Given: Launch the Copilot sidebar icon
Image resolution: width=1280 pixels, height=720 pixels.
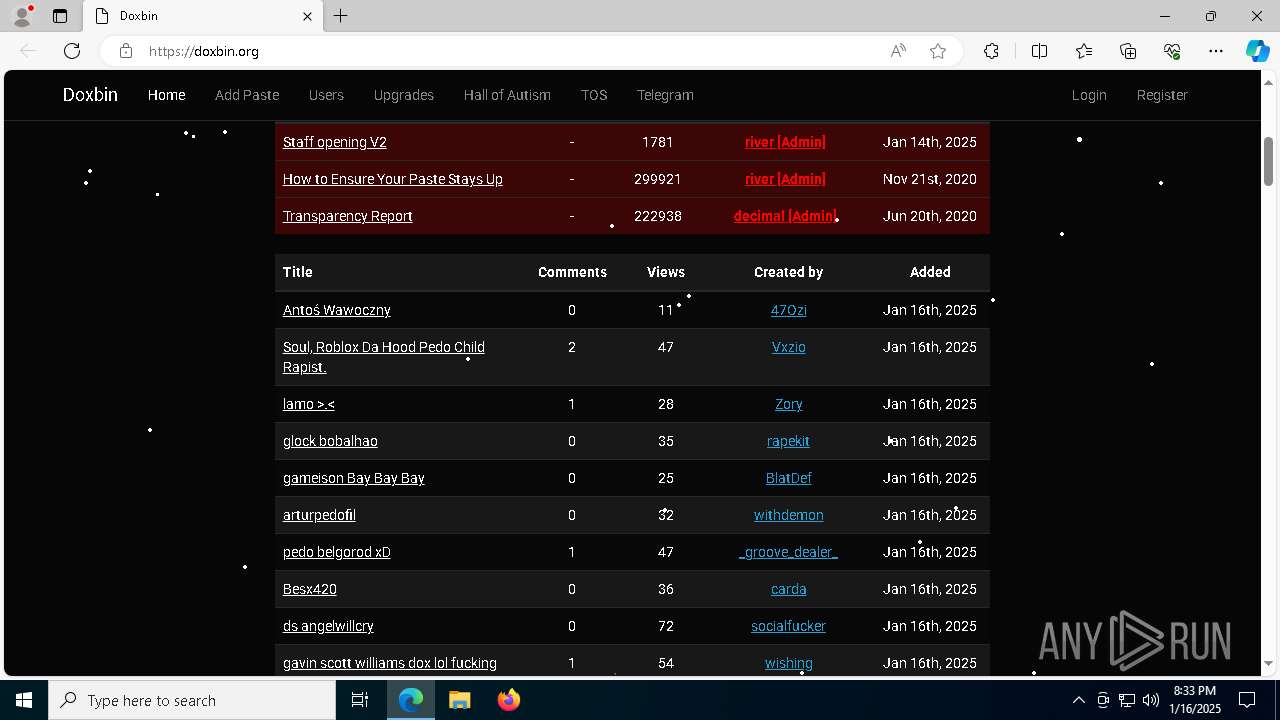Looking at the screenshot, I should pos(1257,51).
